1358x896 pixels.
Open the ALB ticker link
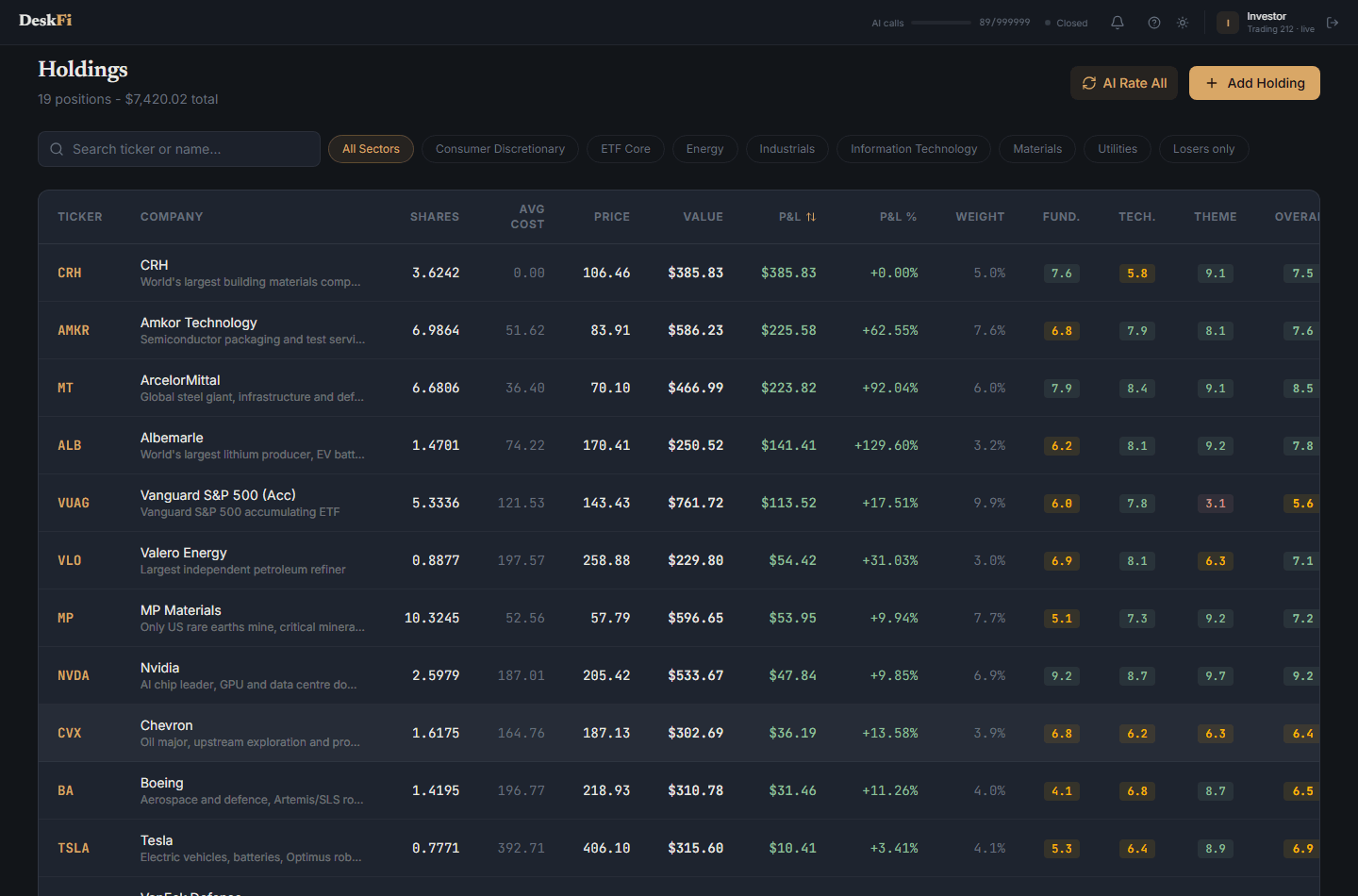(70, 446)
